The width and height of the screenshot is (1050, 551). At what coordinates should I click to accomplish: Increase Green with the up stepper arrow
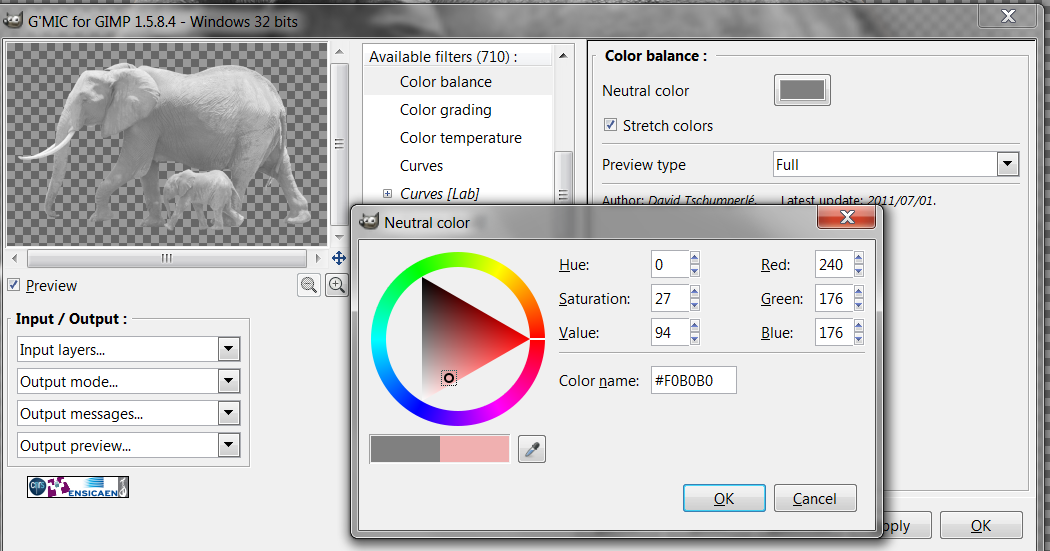pyautogui.click(x=858, y=292)
